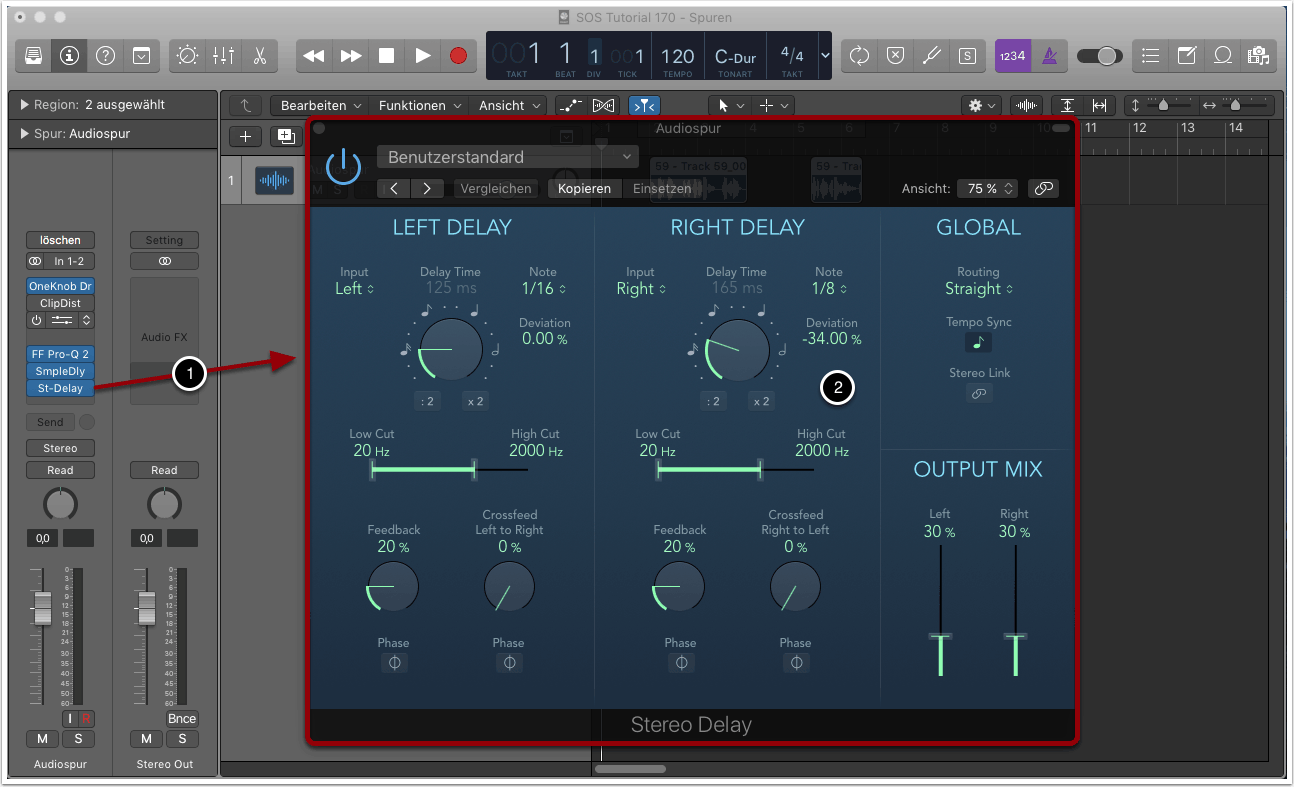Open the Funktionen menu
Screen dimensions: 1294x787
(x=419, y=105)
